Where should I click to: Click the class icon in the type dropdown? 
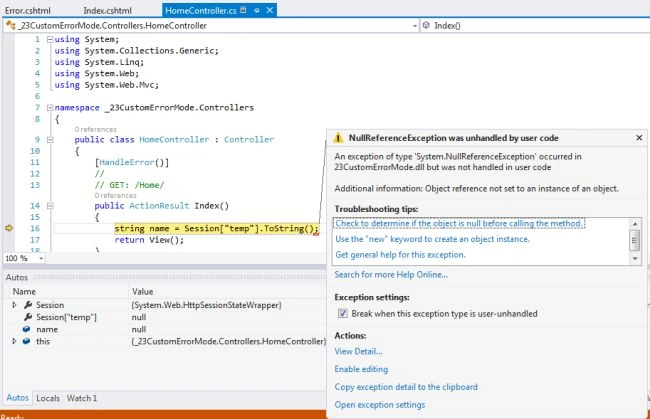[10, 25]
